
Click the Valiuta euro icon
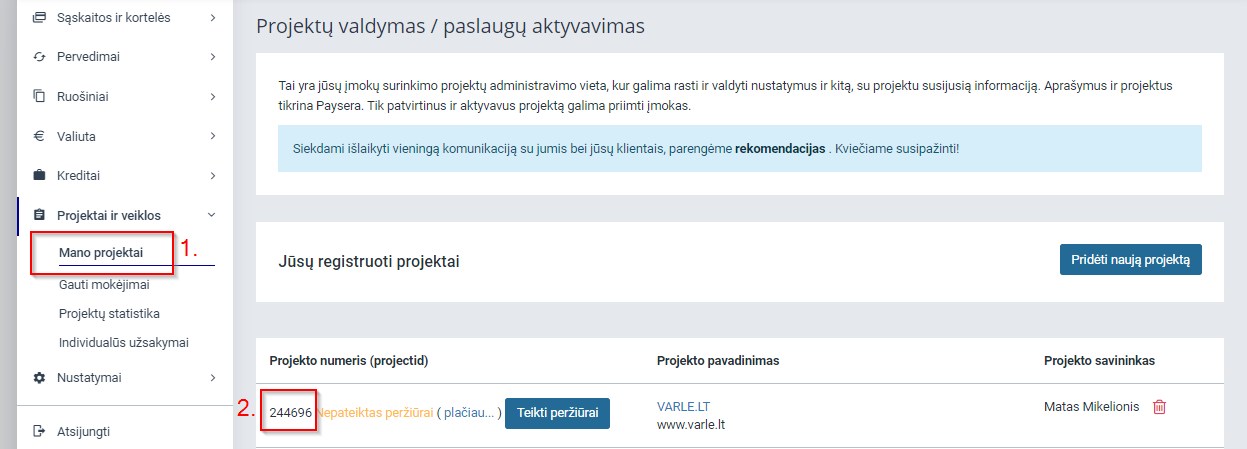pos(40,136)
